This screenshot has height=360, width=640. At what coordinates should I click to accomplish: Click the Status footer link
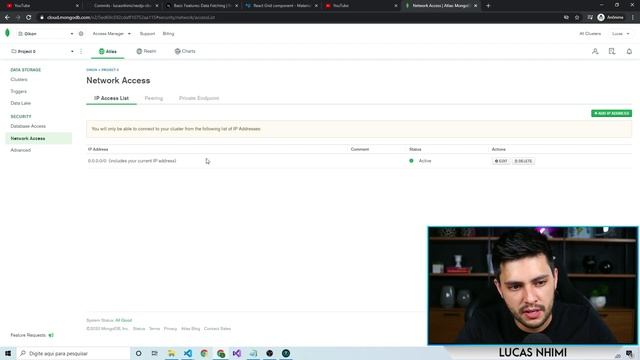(139, 329)
